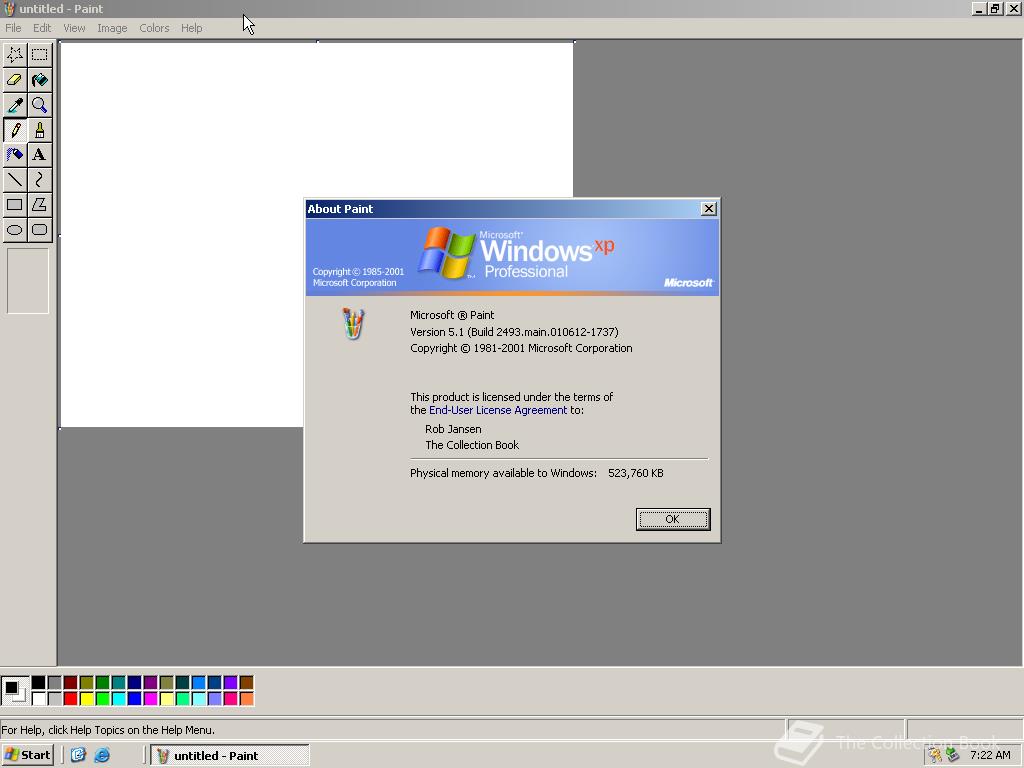
Task: Choose the Curve tool
Action: 39,180
